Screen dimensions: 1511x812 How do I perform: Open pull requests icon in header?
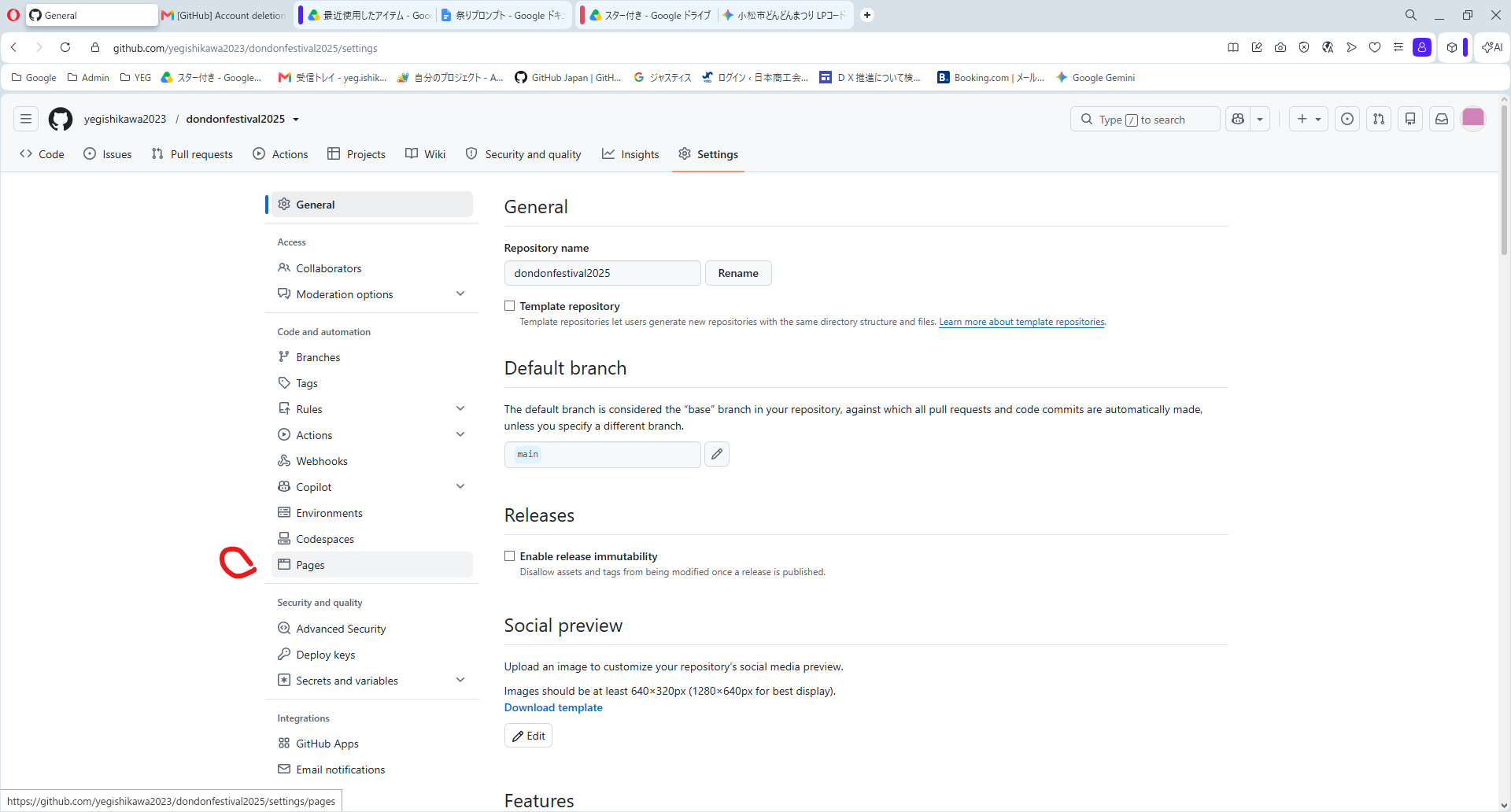pos(1379,119)
